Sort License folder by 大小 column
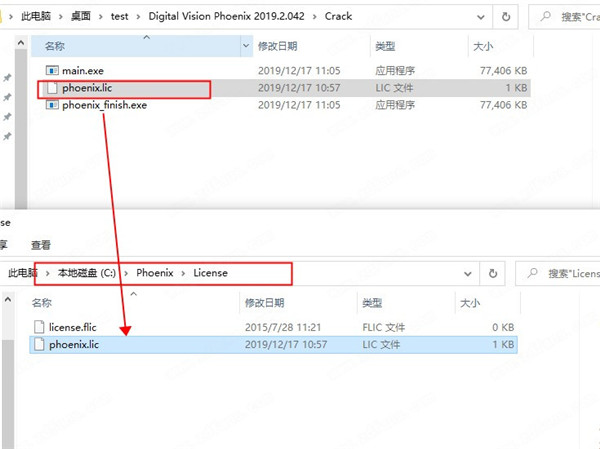 click(x=470, y=303)
